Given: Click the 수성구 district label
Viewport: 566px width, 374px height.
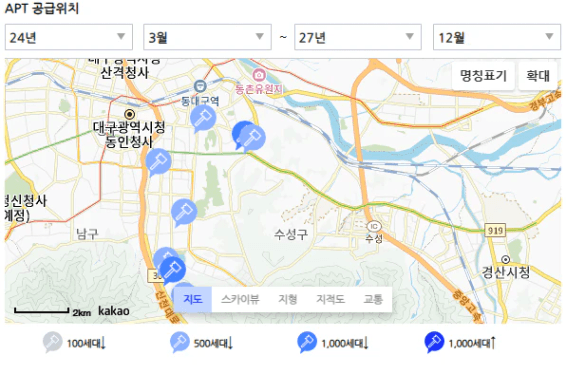Looking at the screenshot, I should click(291, 234).
